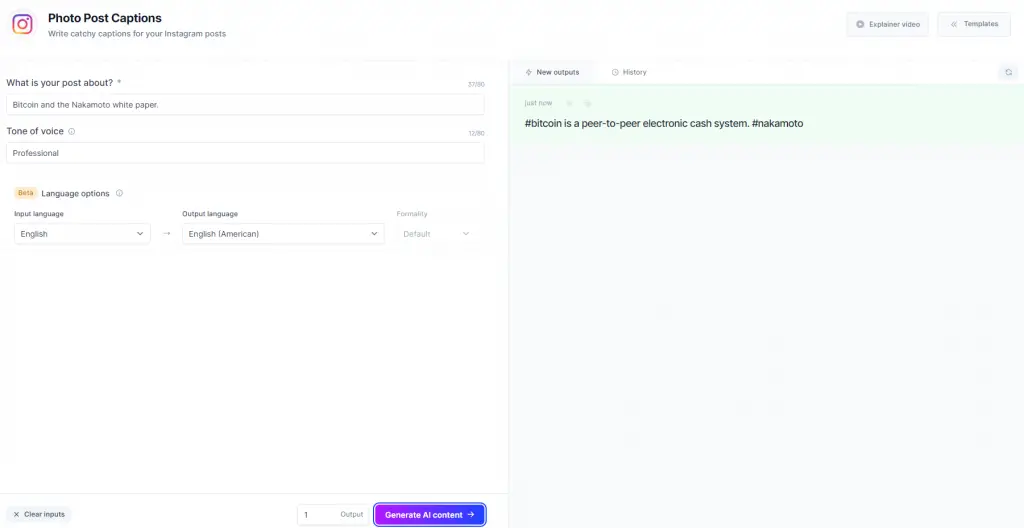Click the Photo Post Captions title
Screen dimensions: 1024x528
[x=104, y=18]
